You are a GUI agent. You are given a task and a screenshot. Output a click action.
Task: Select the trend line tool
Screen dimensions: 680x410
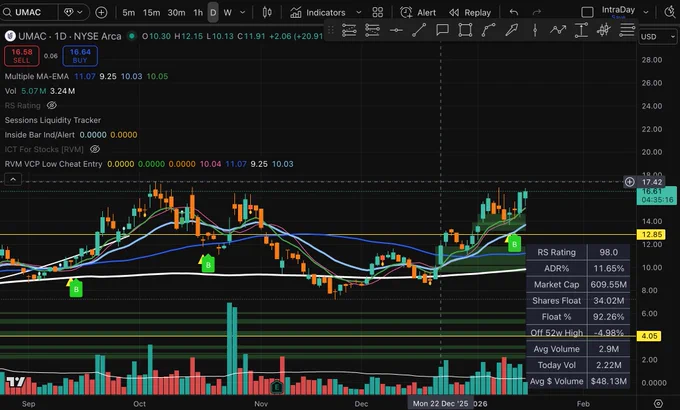pyautogui.click(x=419, y=30)
